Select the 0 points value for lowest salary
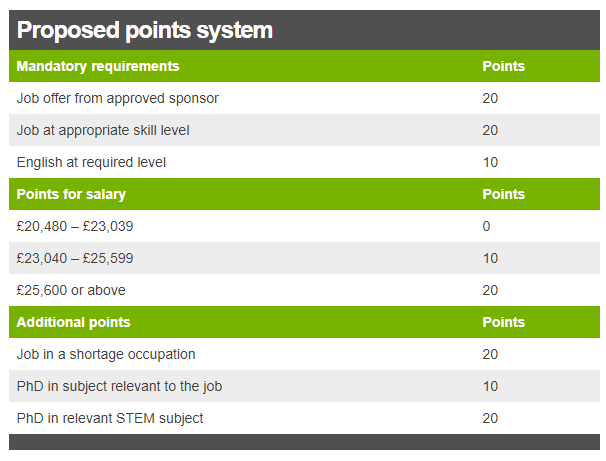 pos(487,226)
